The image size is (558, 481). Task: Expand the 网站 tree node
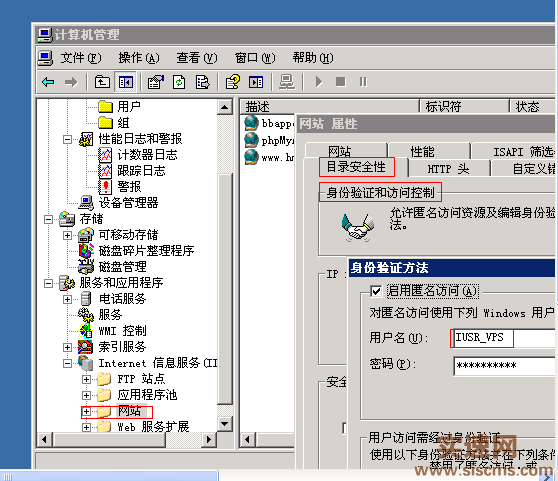[x=86, y=412]
